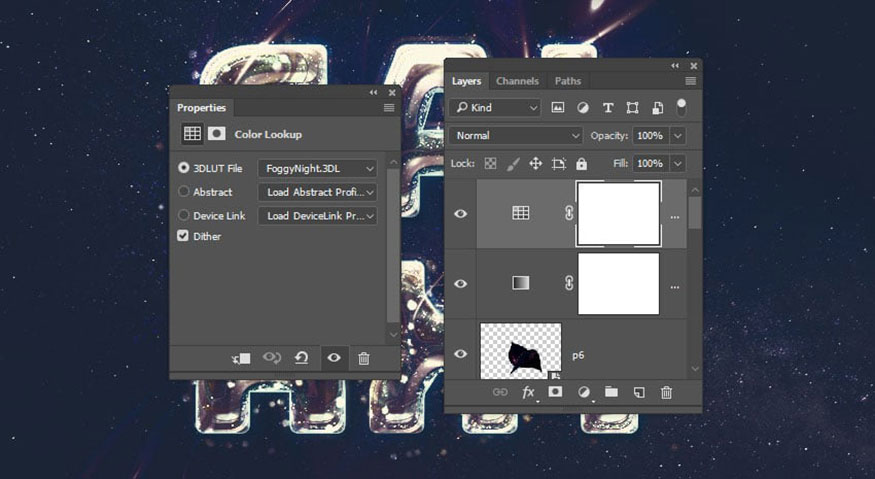875x479 pixels.
Task: Select gradient layer mask thumbnail
Action: [618, 284]
